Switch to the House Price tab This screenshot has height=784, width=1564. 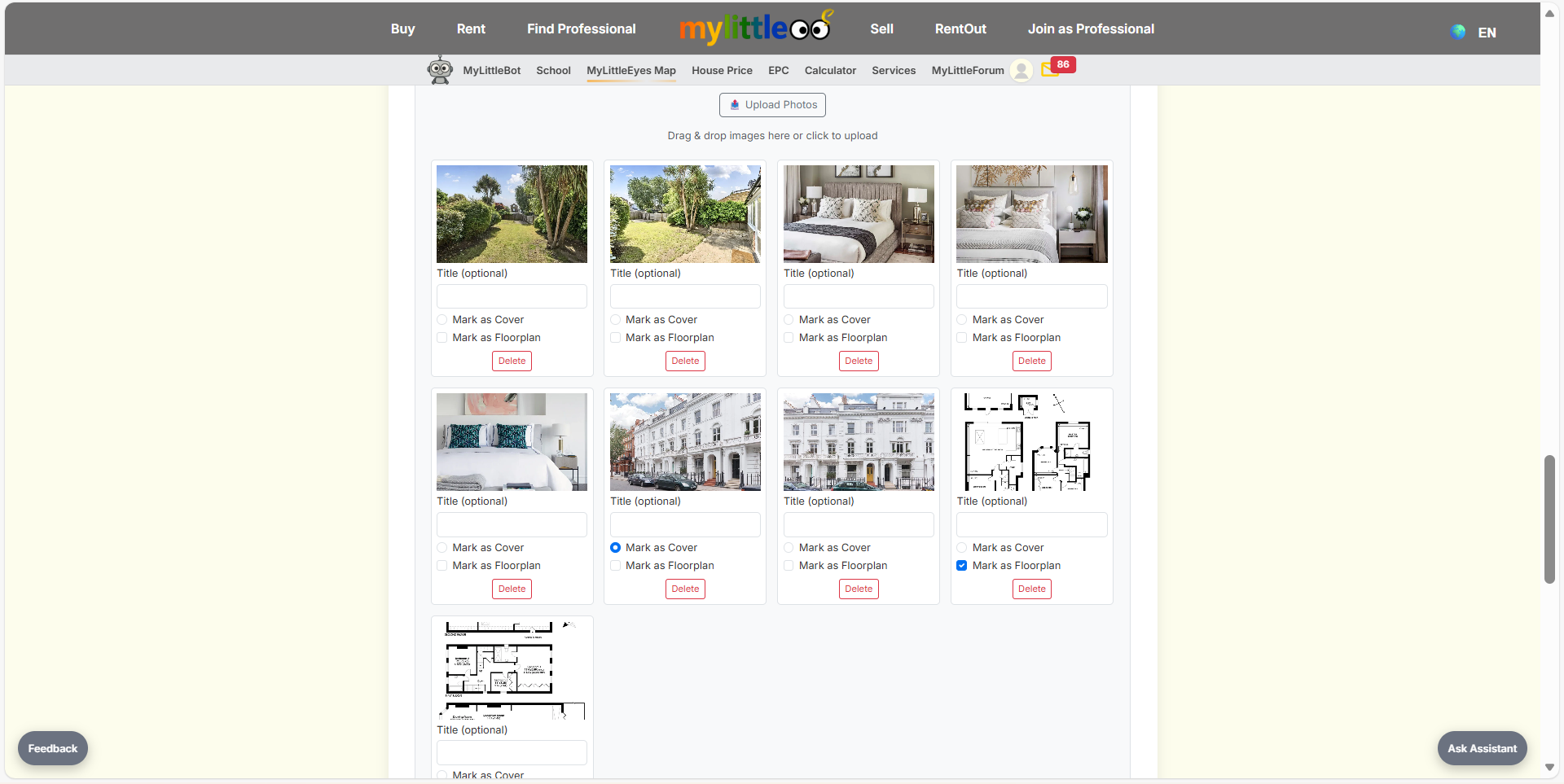click(721, 71)
